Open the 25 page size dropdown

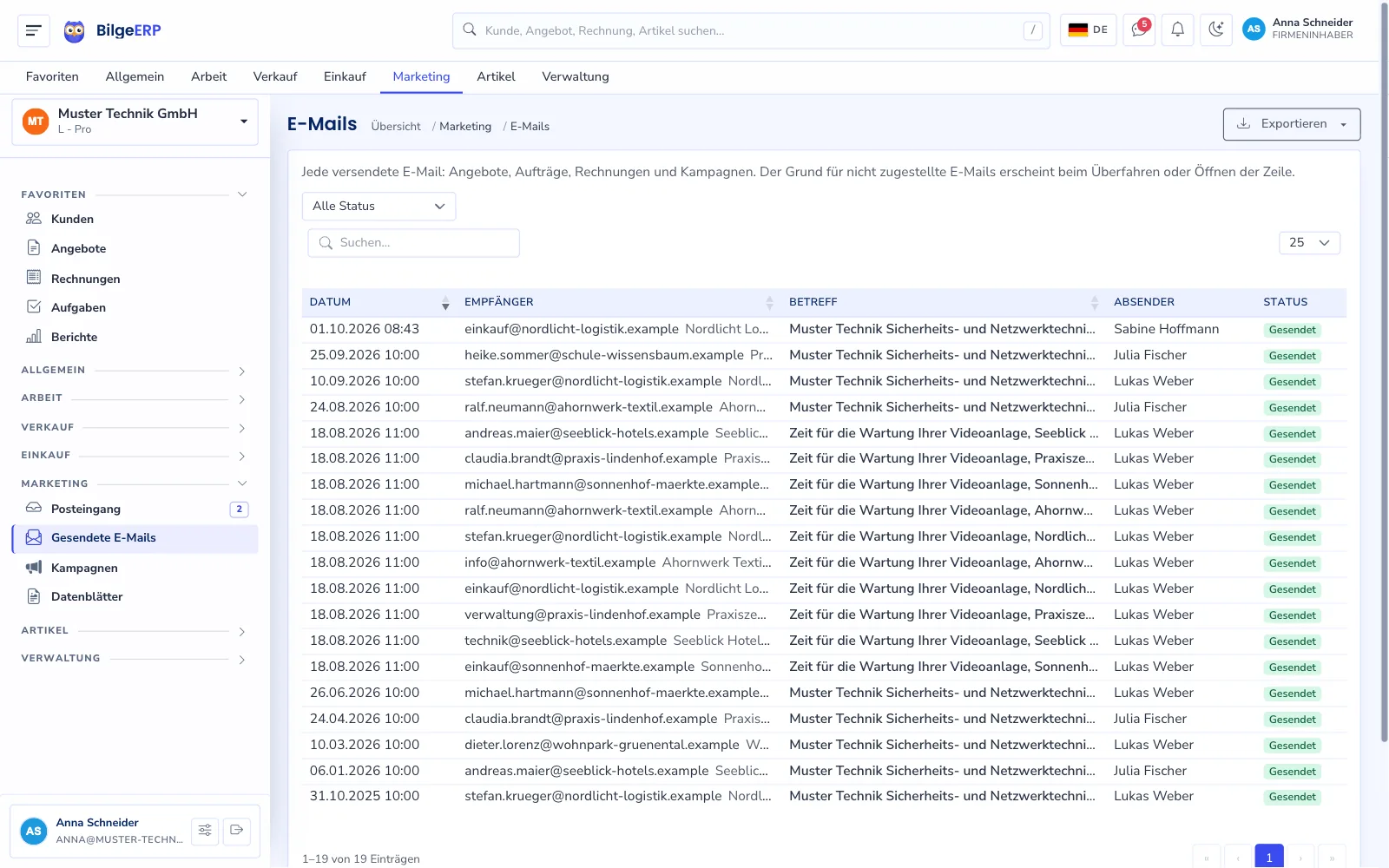point(1309,243)
